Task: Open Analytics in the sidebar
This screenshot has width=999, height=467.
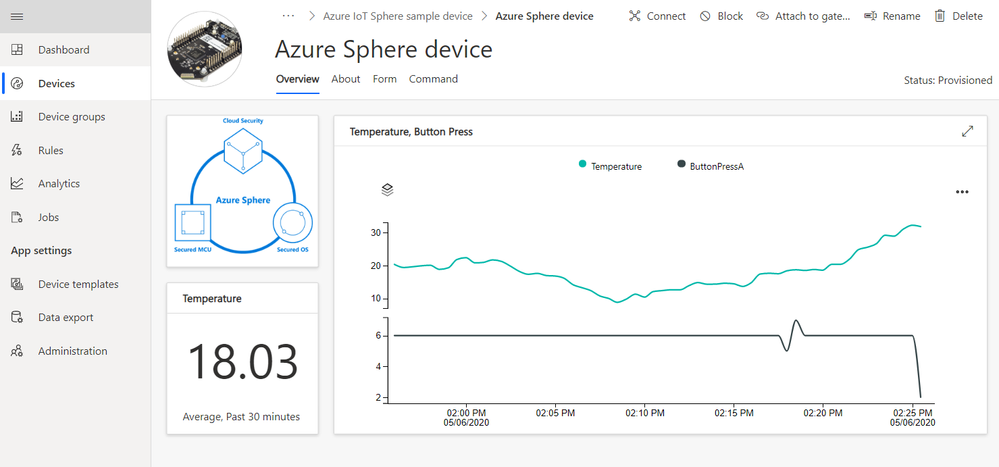Action: click(x=58, y=184)
